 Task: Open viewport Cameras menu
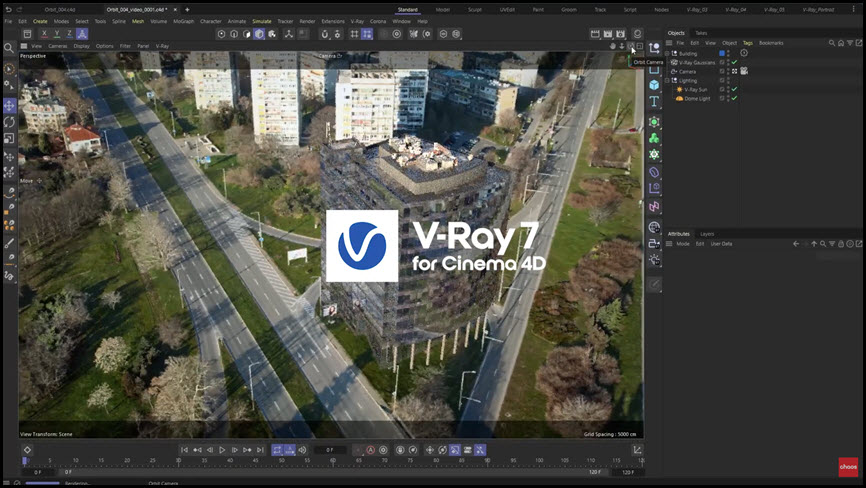(x=57, y=46)
